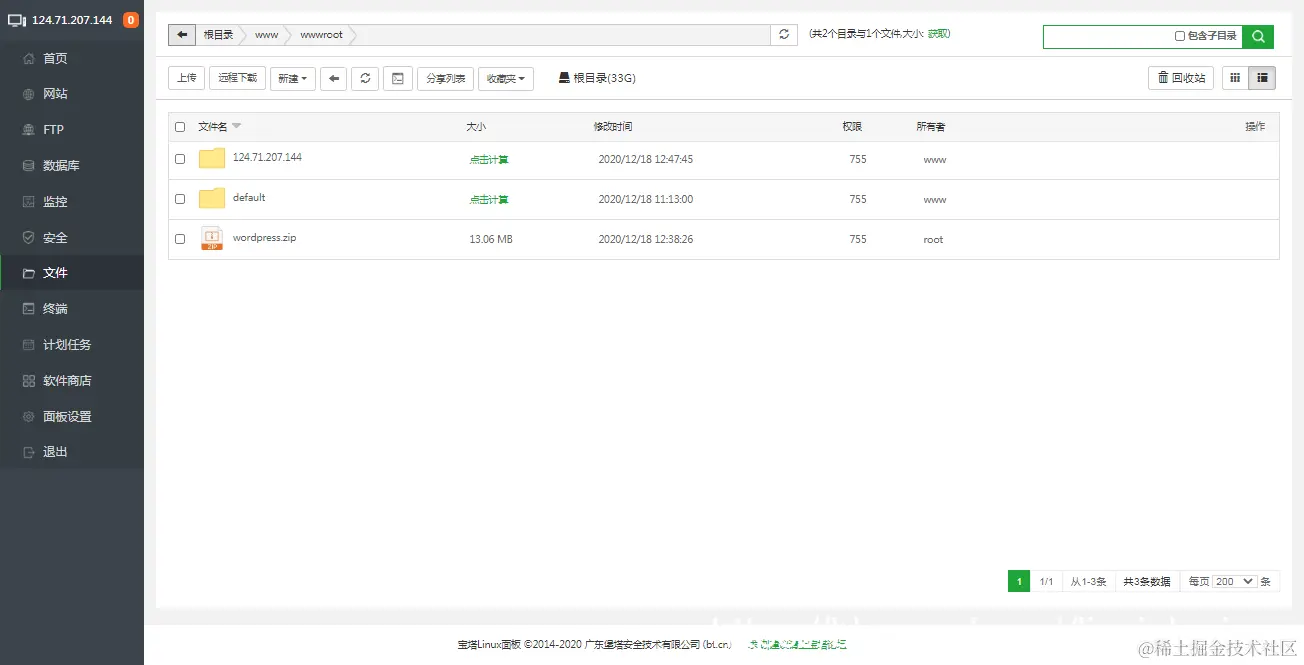
Task: Refresh the path with the reload icon
Action: pyautogui.click(x=784, y=34)
